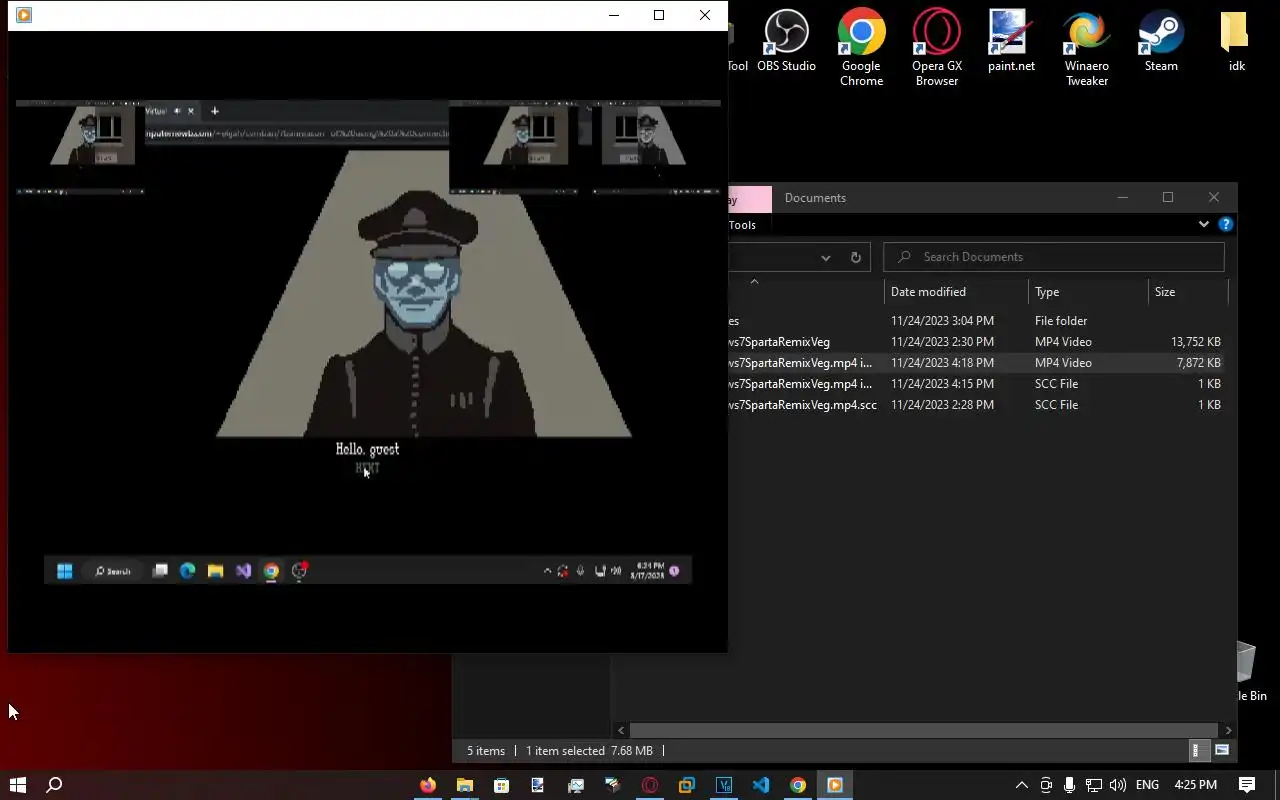The image size is (1280, 800).
Task: Open paint.net desktop shortcut
Action: 1011,42
